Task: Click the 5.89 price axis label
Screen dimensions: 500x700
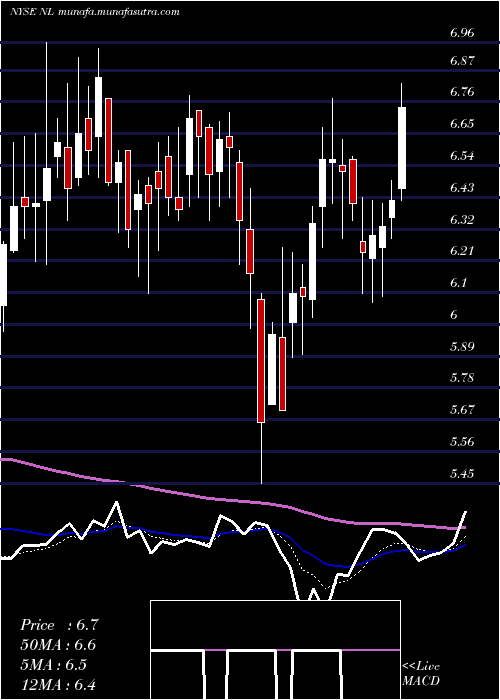Action: [x=462, y=346]
